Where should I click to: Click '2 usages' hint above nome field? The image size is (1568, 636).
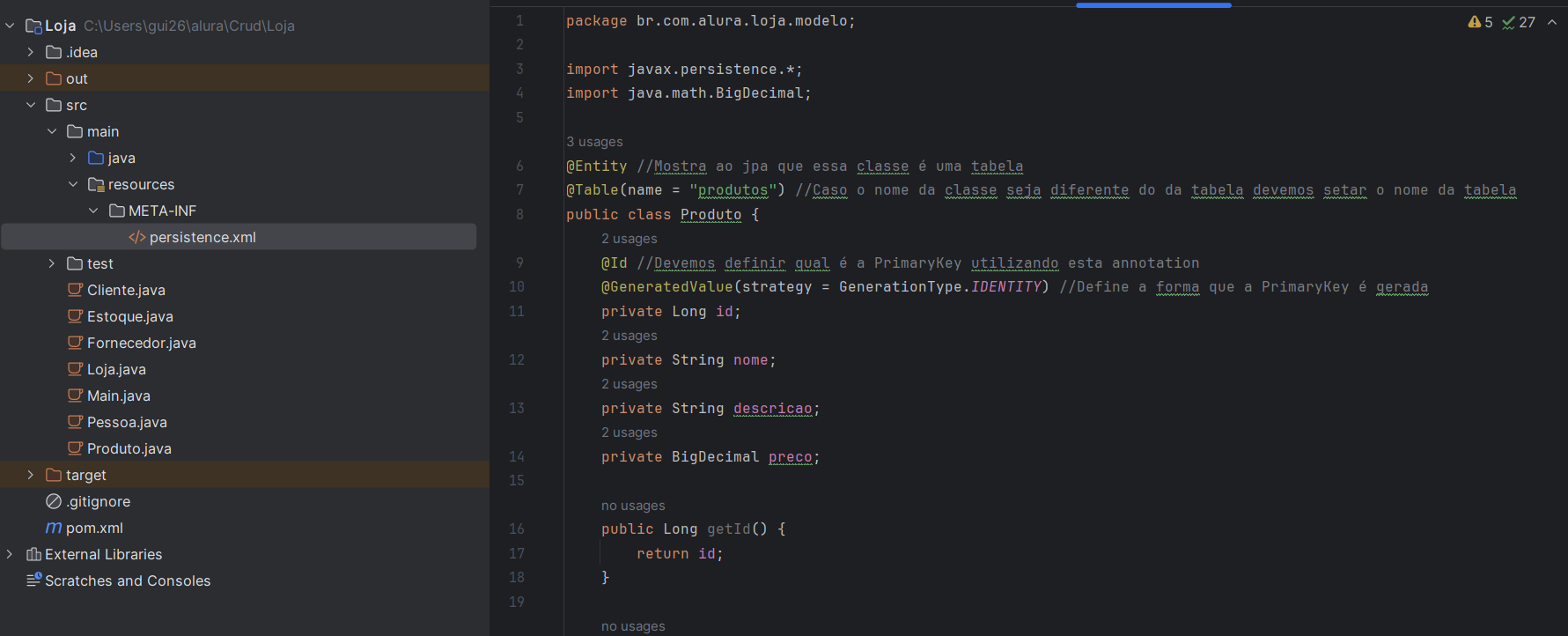point(629,336)
